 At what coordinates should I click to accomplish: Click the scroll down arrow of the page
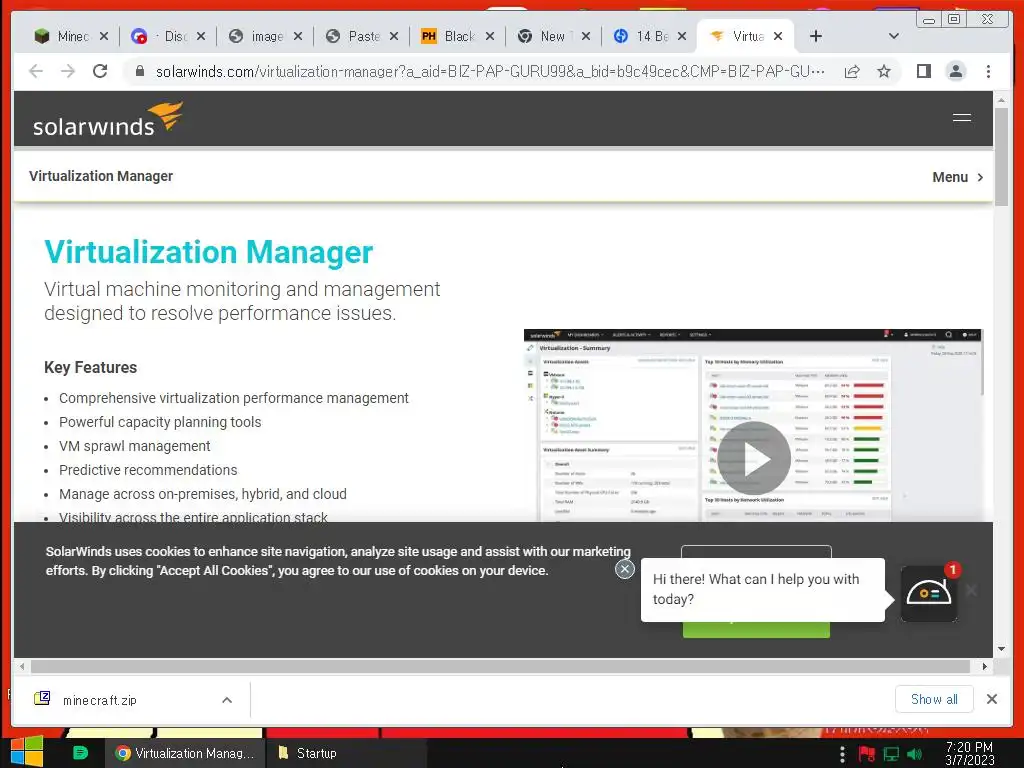(1001, 648)
